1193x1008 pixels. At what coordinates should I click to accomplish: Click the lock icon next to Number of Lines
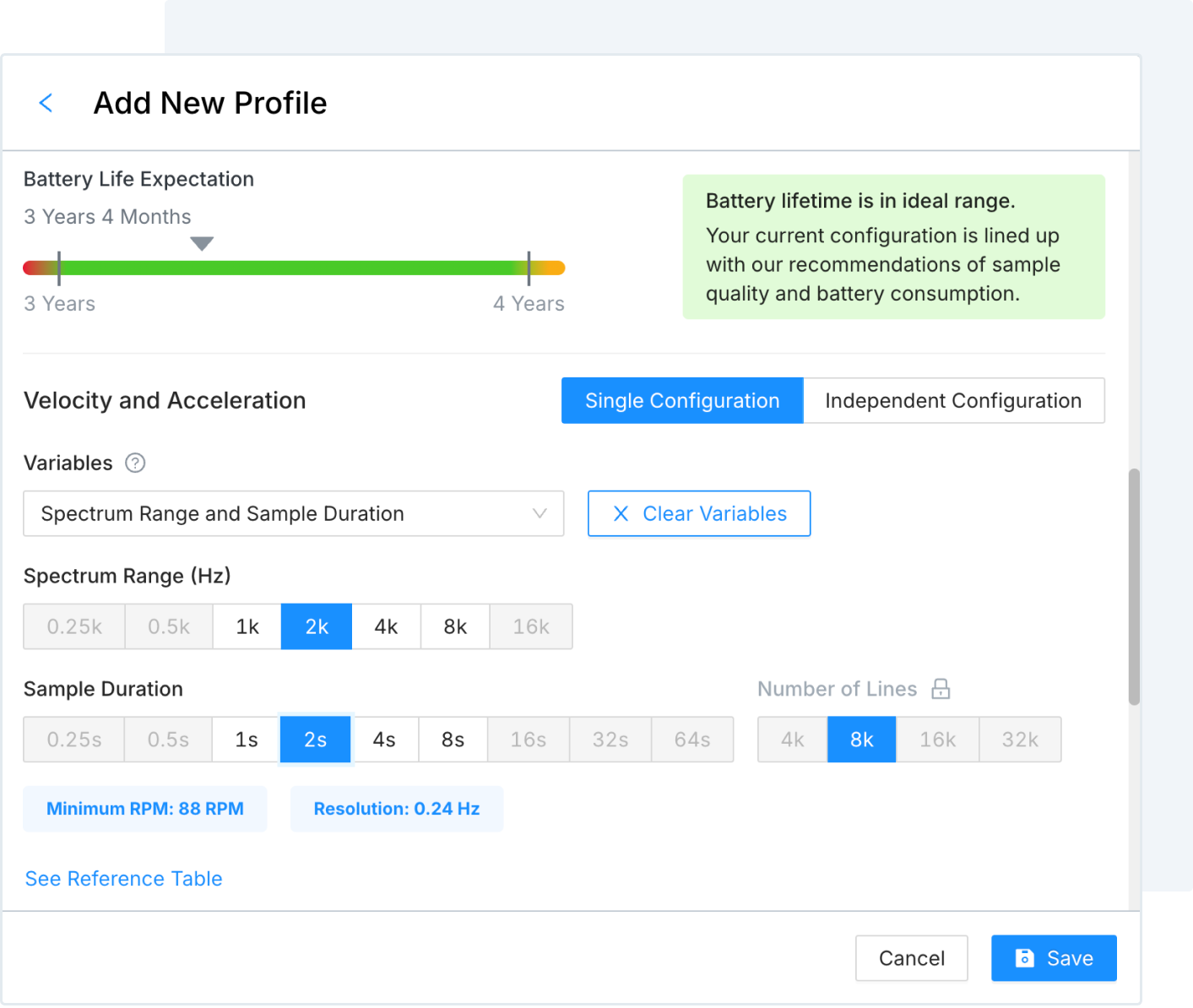941,689
